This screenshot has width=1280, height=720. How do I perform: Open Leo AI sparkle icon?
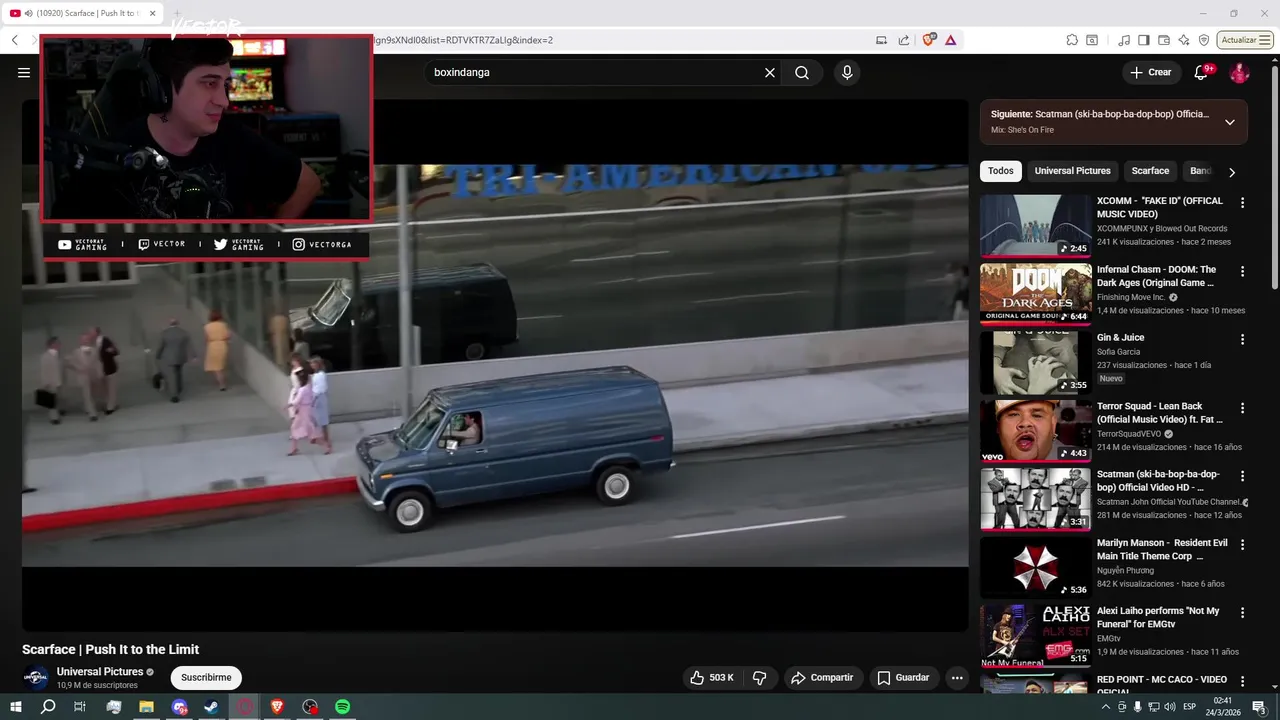[1184, 40]
